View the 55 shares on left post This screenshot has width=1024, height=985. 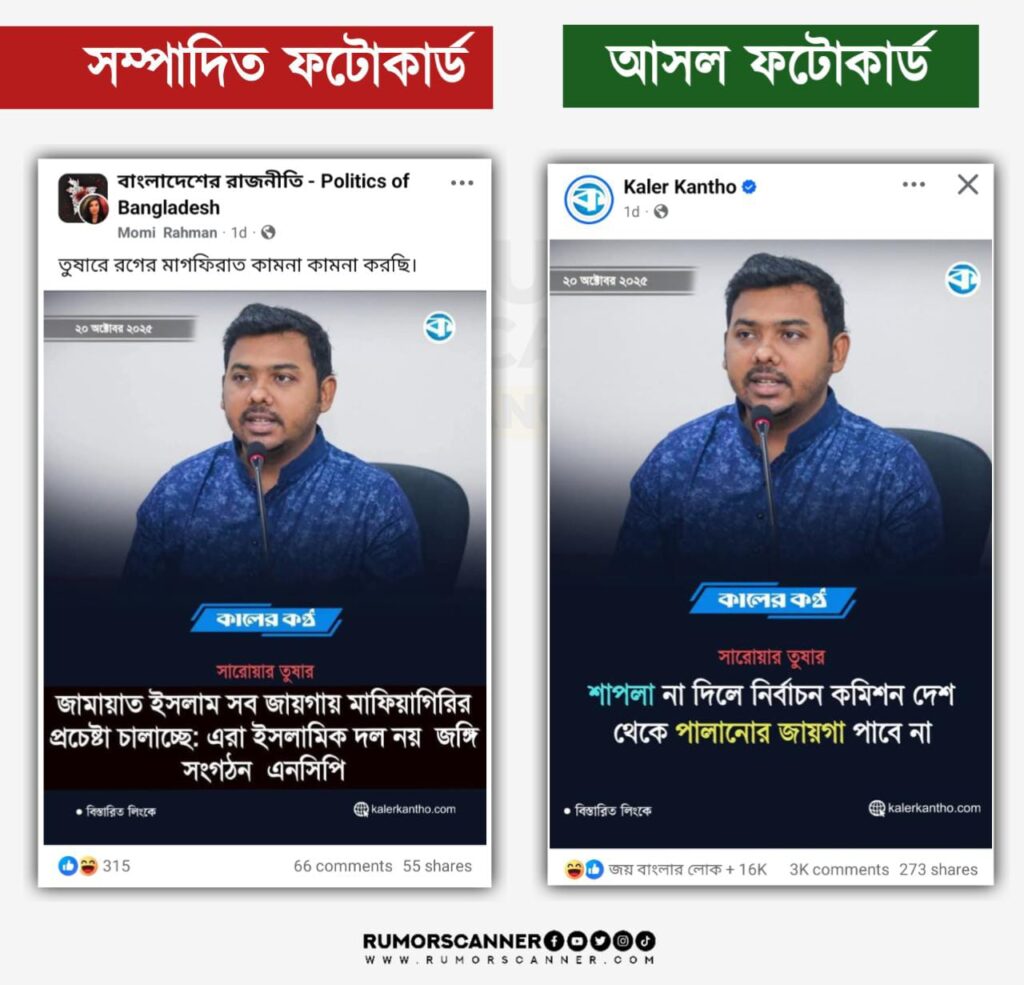tap(437, 866)
